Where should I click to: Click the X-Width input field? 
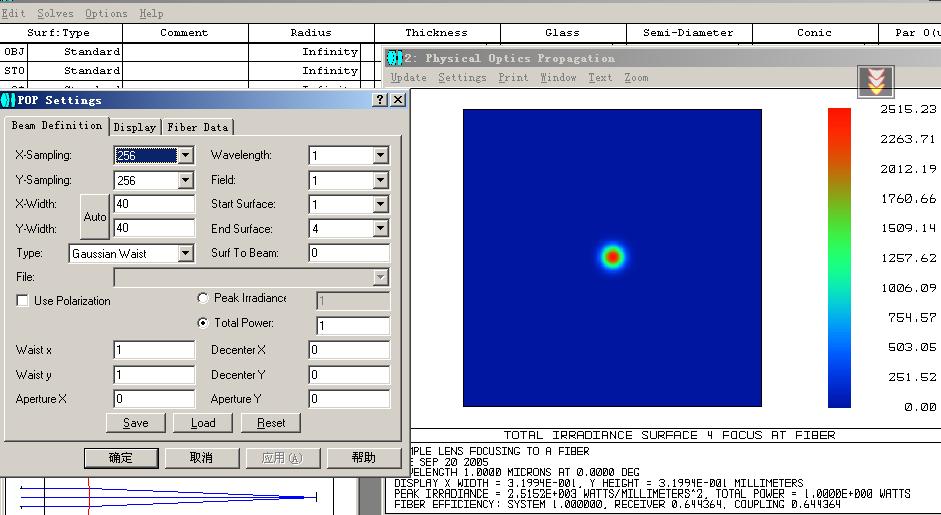point(154,204)
